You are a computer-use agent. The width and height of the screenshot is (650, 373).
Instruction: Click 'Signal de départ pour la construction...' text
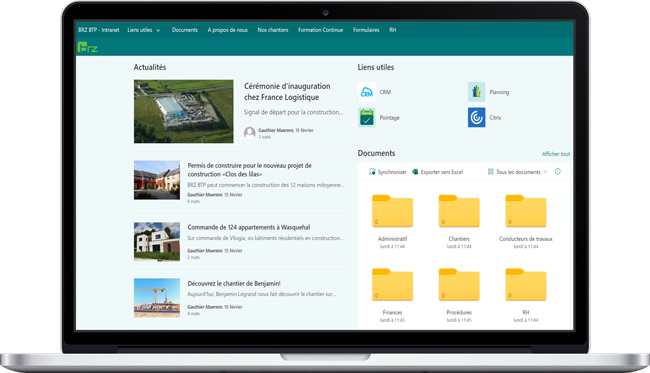[x=293, y=112]
